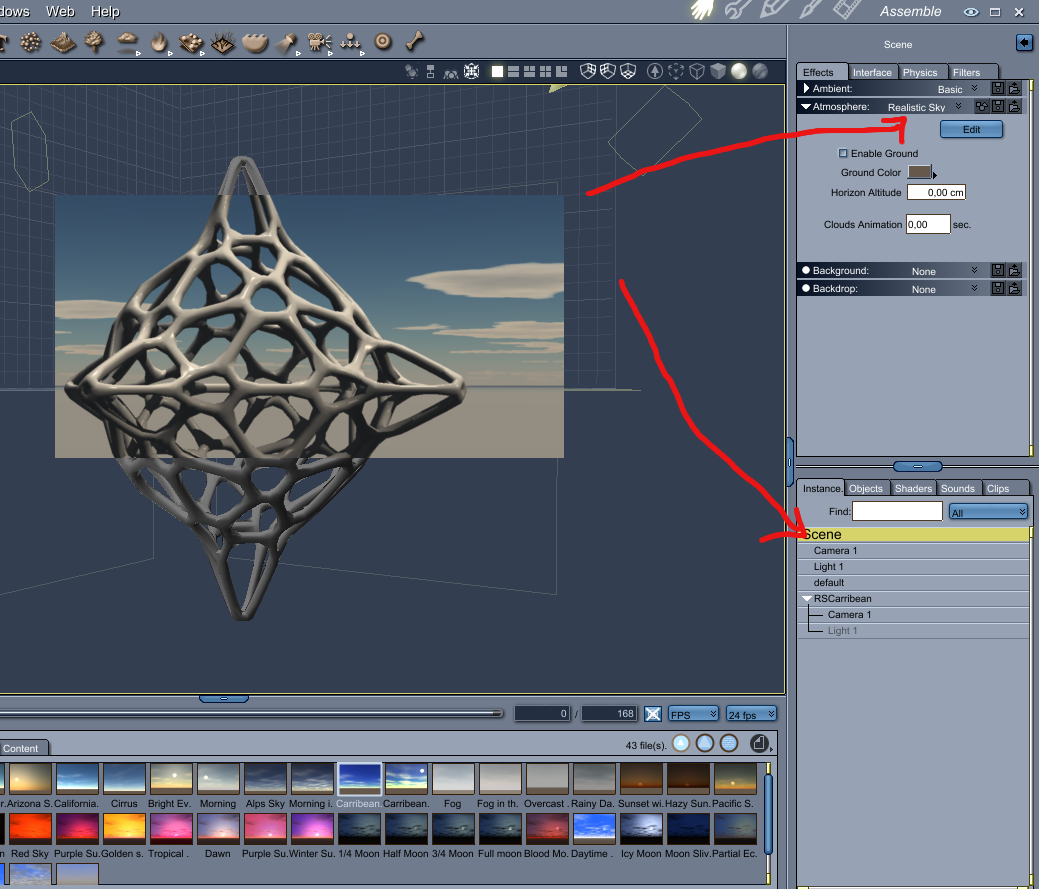
Task: Insert a particle emitter from the toolbar
Action: click(30, 42)
